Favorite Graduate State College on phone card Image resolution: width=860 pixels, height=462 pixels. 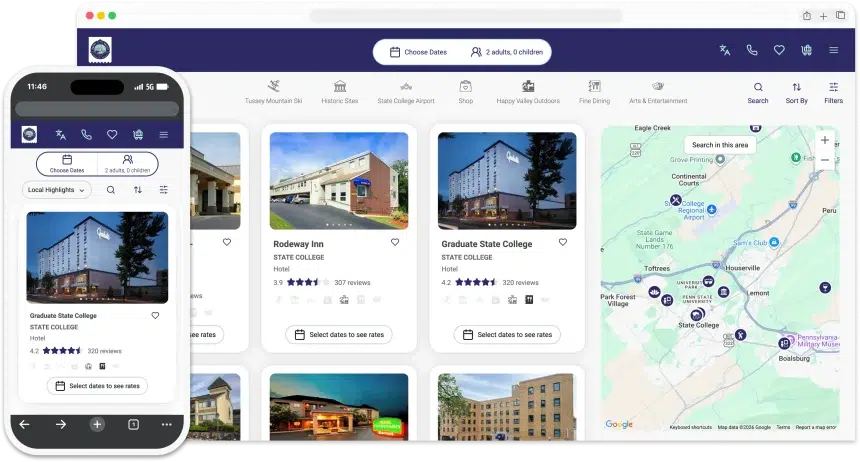click(155, 315)
